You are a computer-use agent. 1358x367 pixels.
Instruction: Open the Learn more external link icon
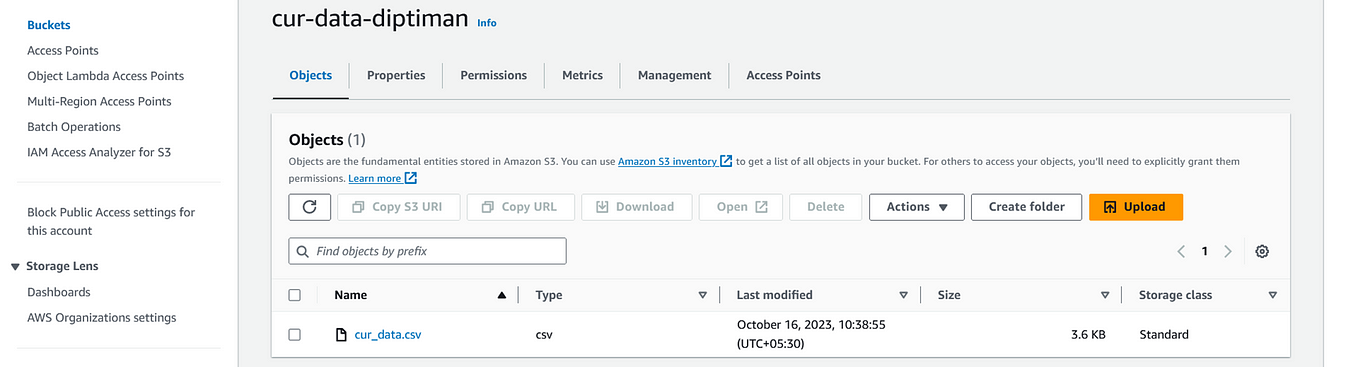pos(411,178)
